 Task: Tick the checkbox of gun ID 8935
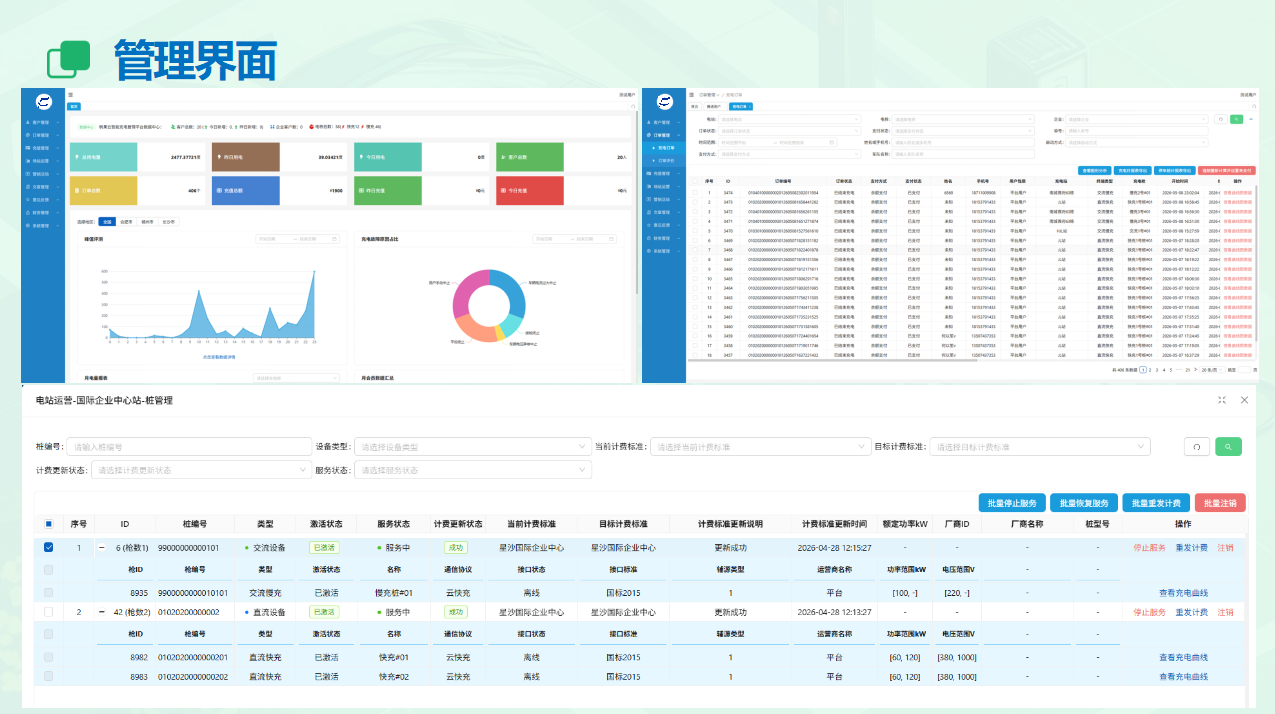48,593
